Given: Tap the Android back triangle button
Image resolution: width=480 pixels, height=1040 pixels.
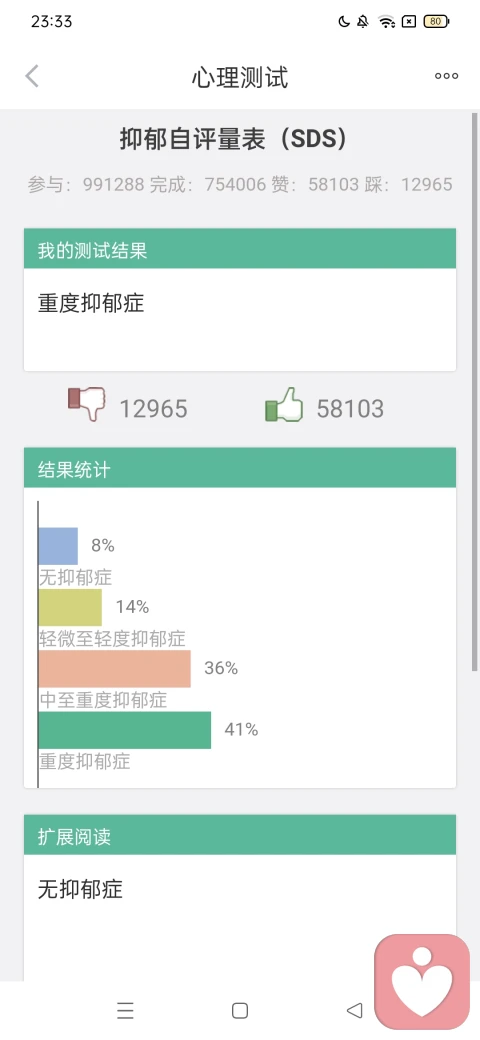Looking at the screenshot, I should tap(355, 1010).
